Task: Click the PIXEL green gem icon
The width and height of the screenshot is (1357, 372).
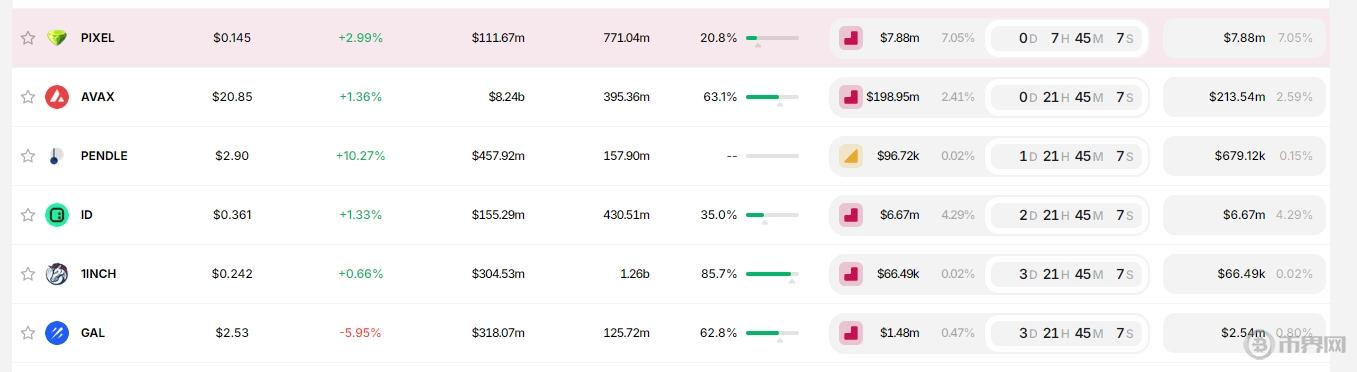Action: point(57,38)
